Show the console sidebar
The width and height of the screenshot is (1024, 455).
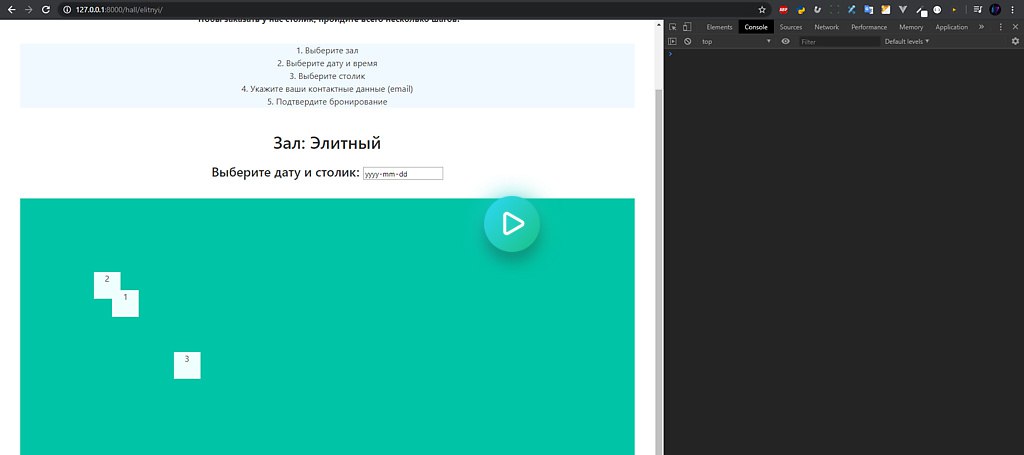point(673,41)
